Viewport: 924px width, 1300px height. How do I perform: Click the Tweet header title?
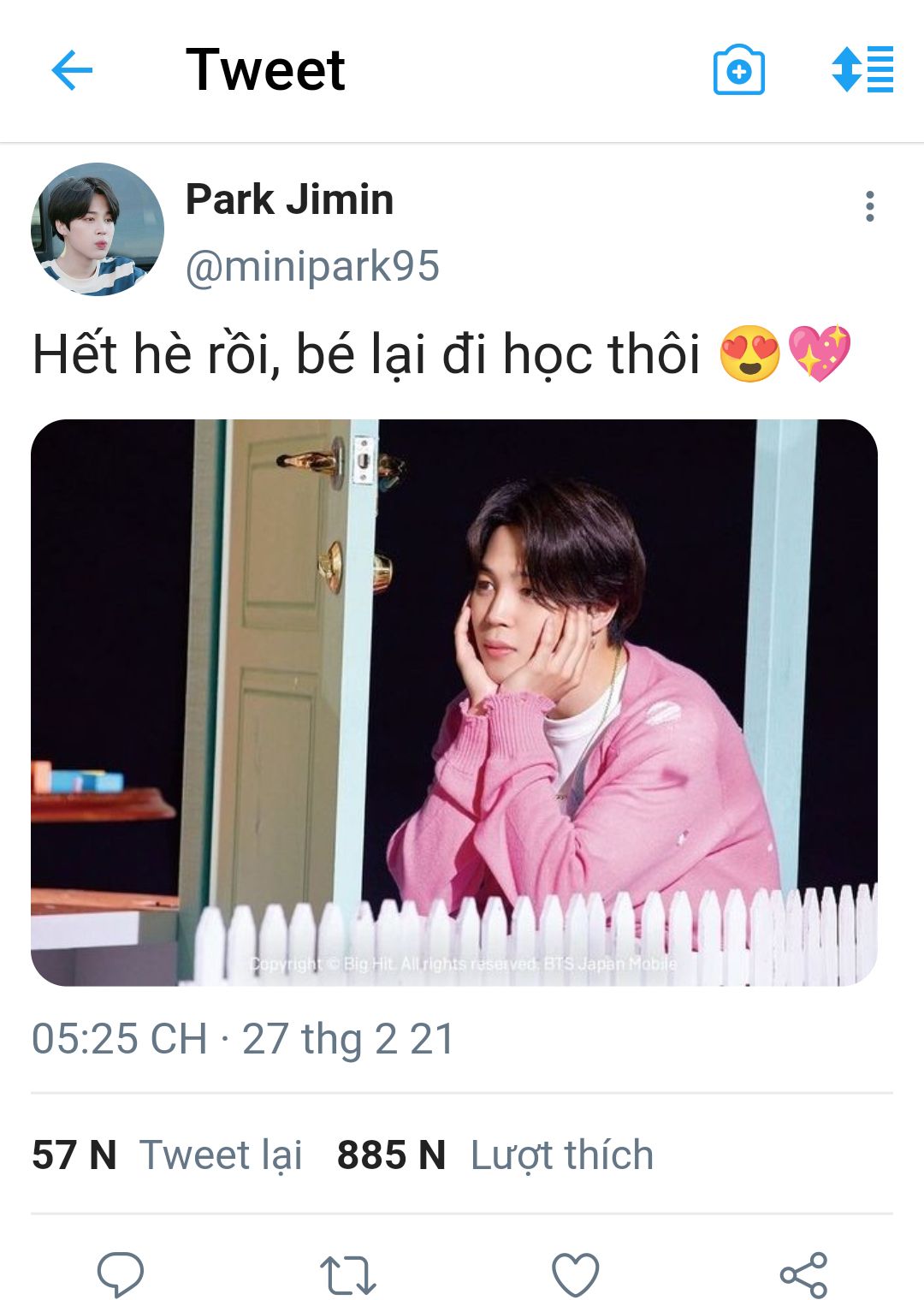click(x=265, y=69)
